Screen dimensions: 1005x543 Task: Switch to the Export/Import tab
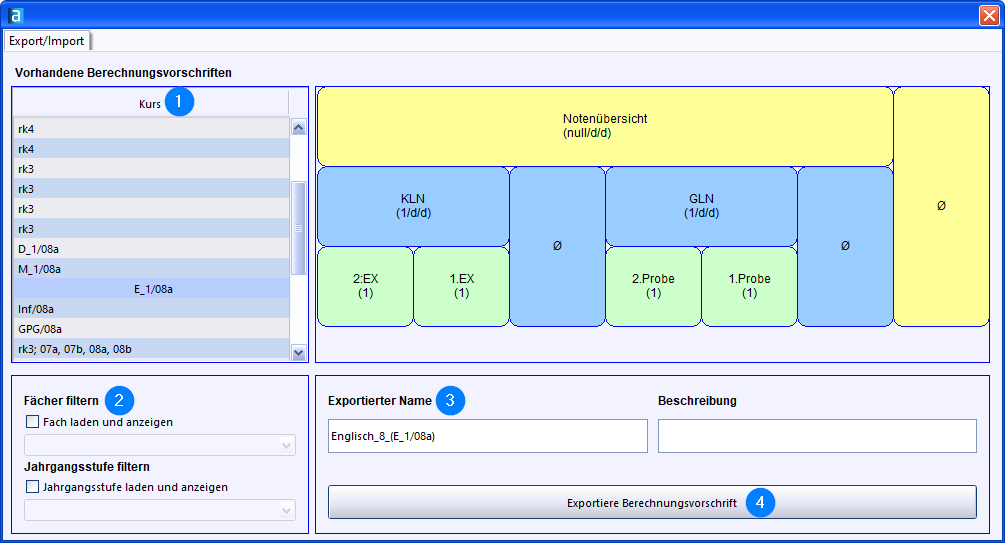coord(46,41)
